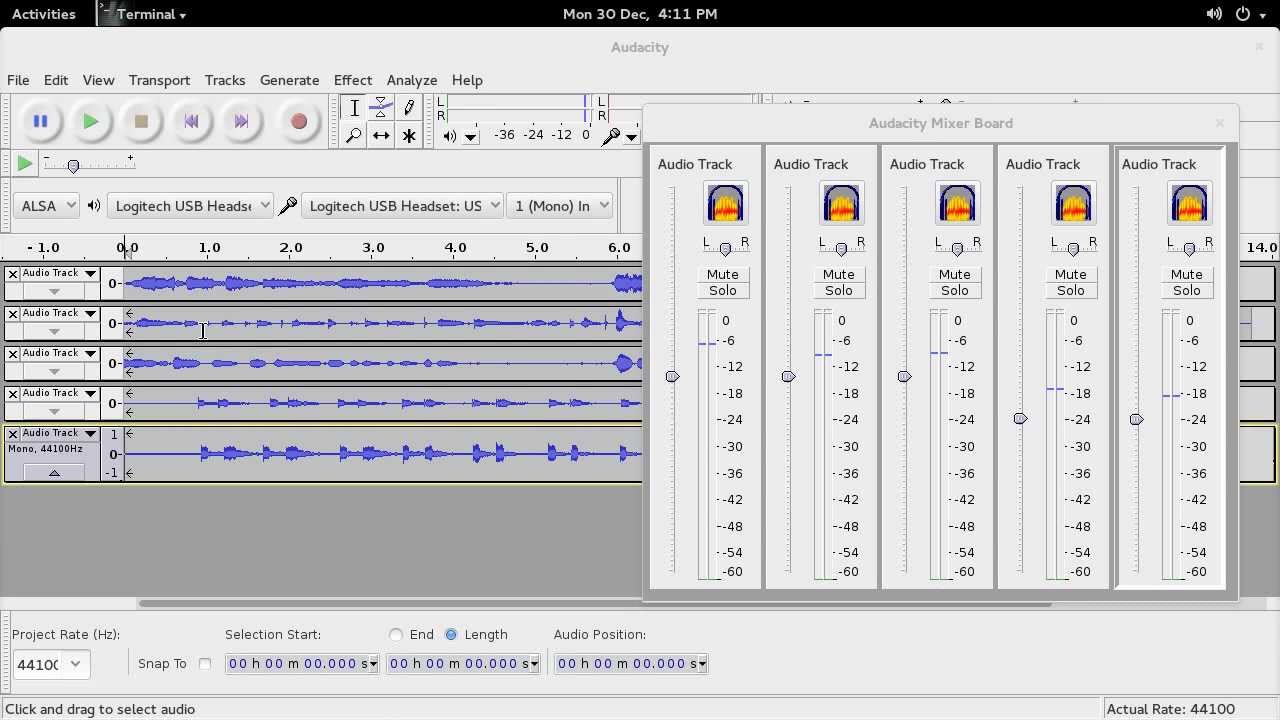Mute the second track in Mixer Board
Viewport: 1280px width, 720px height.
point(839,274)
